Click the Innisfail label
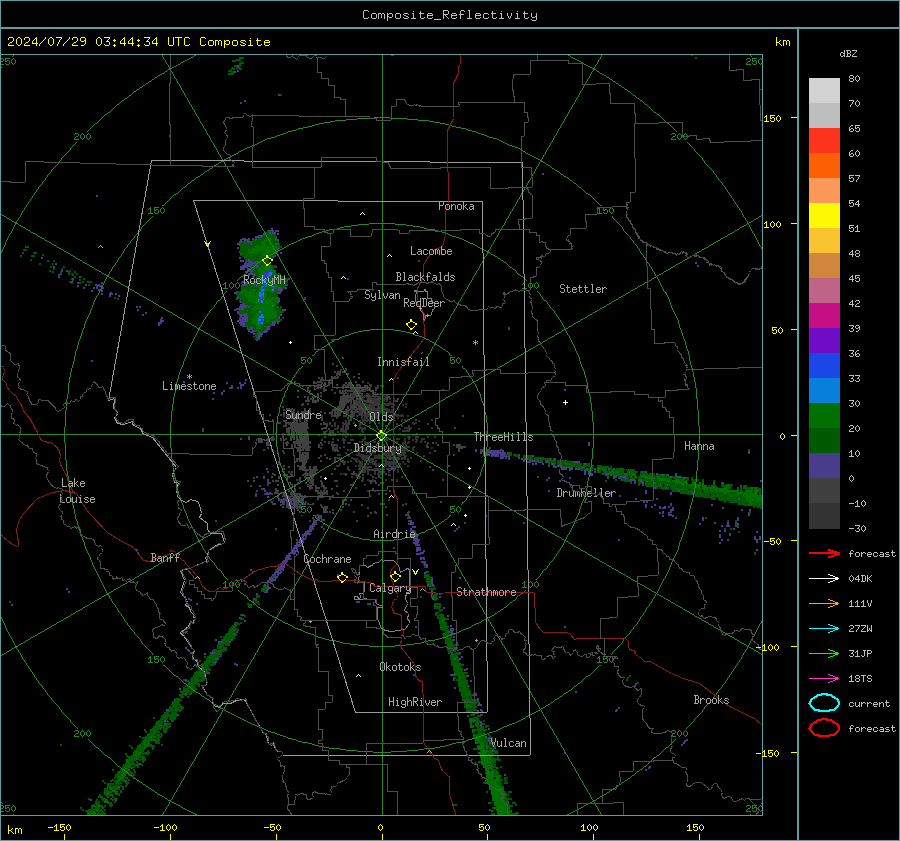 click(403, 362)
